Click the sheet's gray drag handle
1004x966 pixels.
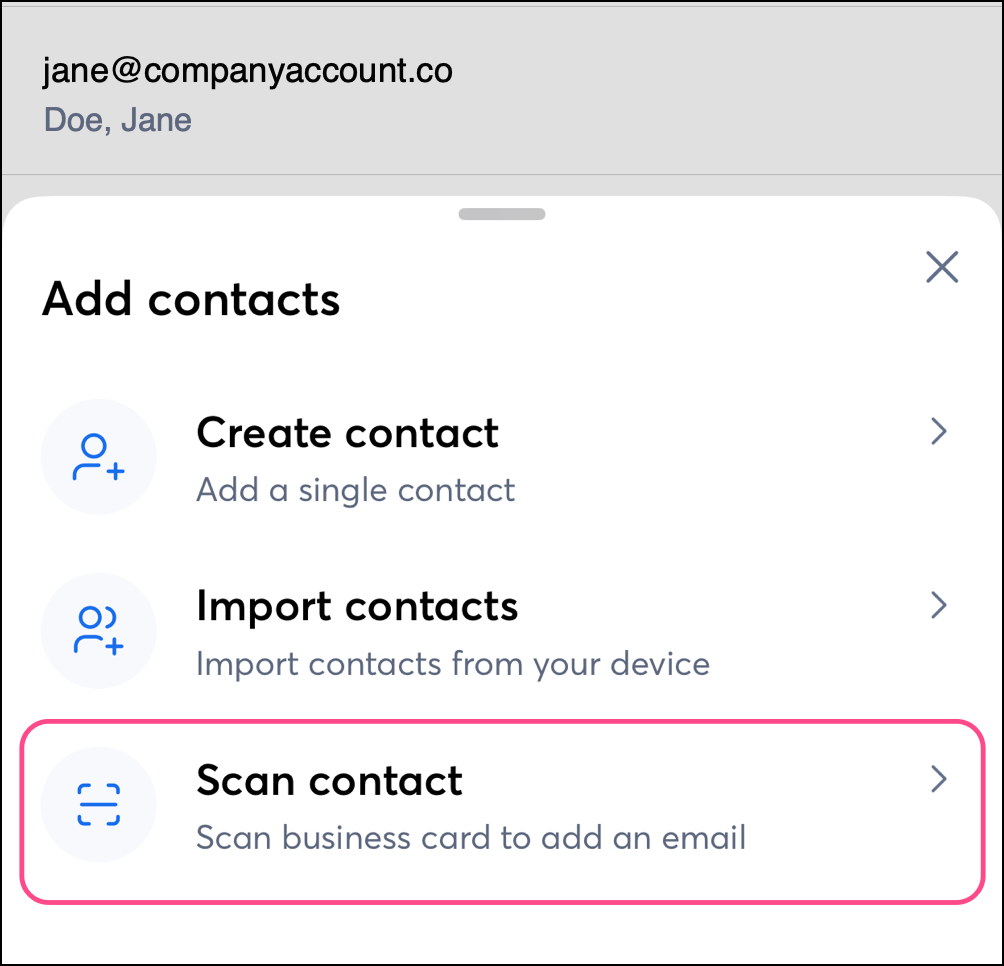pos(502,214)
